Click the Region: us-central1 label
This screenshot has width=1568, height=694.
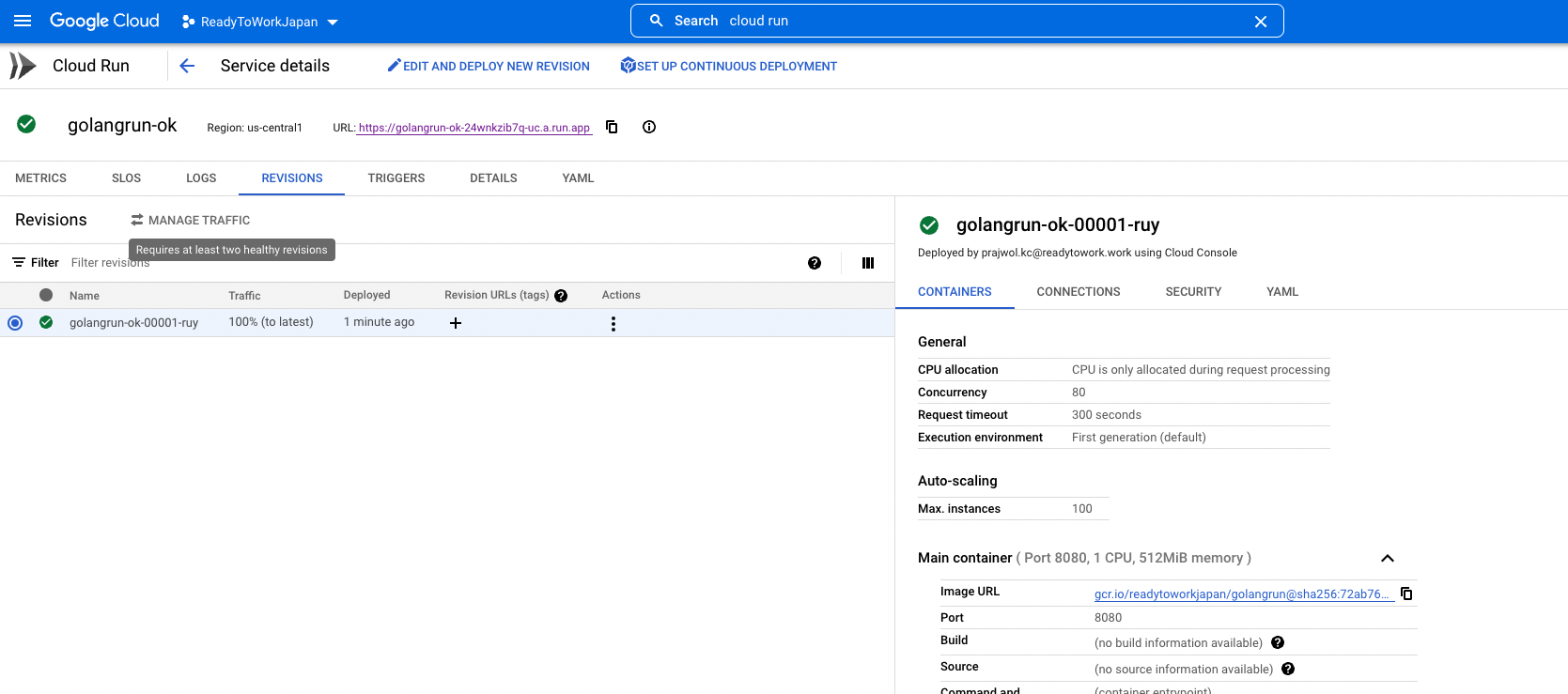click(255, 128)
